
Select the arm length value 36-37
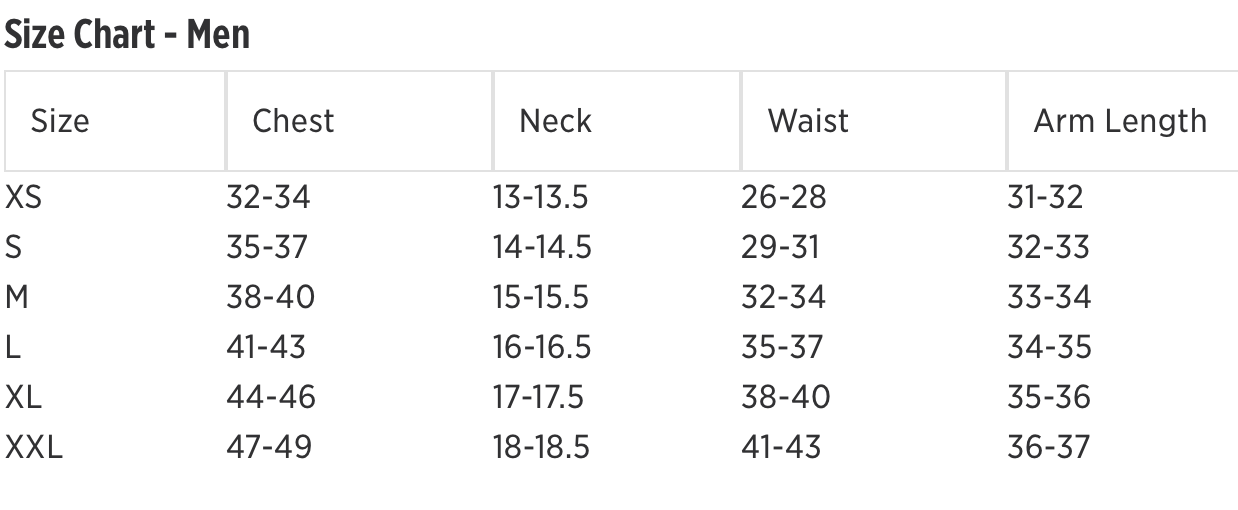click(1048, 447)
